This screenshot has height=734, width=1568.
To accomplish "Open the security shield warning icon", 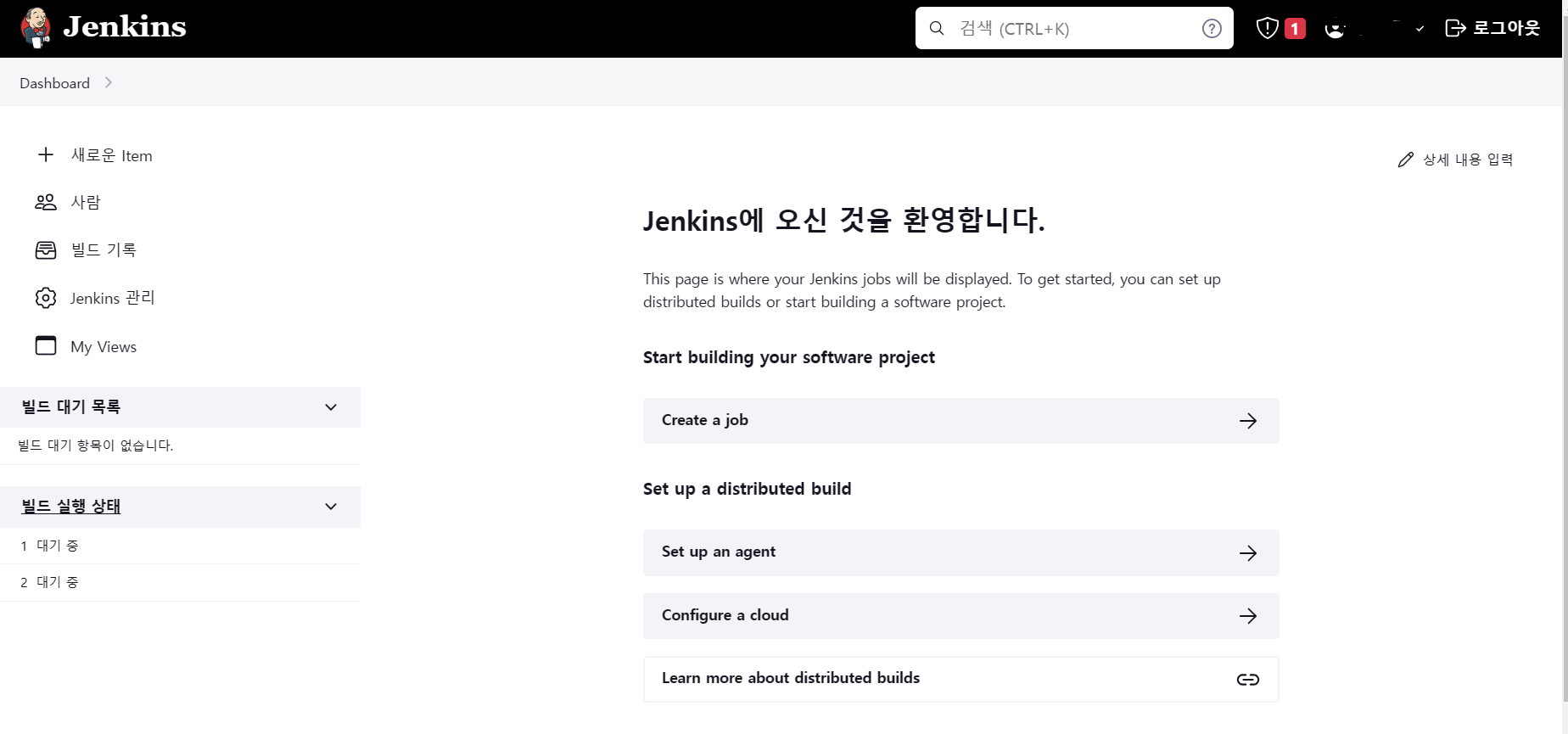I will point(1267,28).
